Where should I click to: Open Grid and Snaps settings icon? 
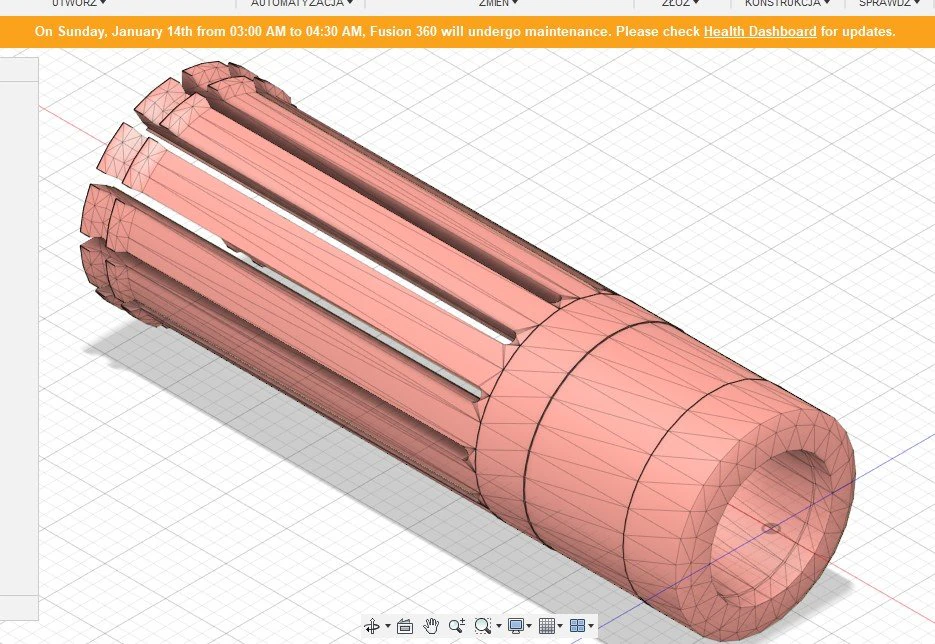click(x=547, y=626)
